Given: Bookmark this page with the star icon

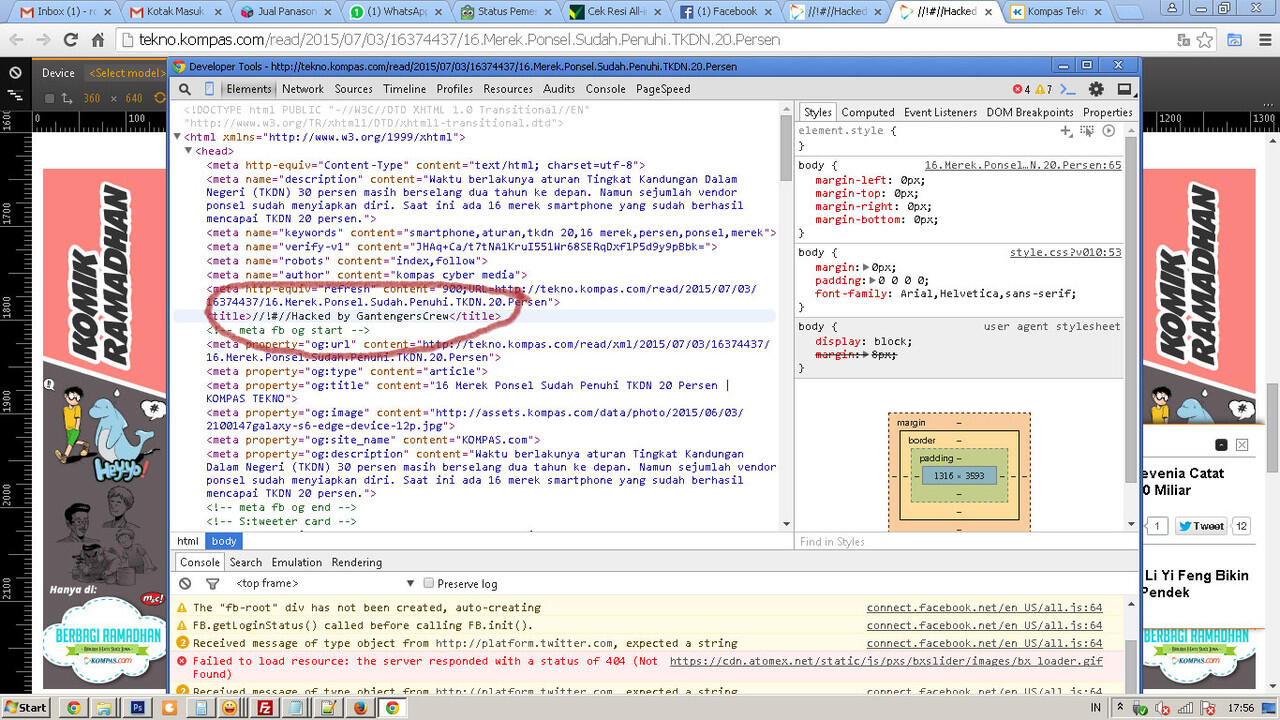Looking at the screenshot, I should [1205, 41].
